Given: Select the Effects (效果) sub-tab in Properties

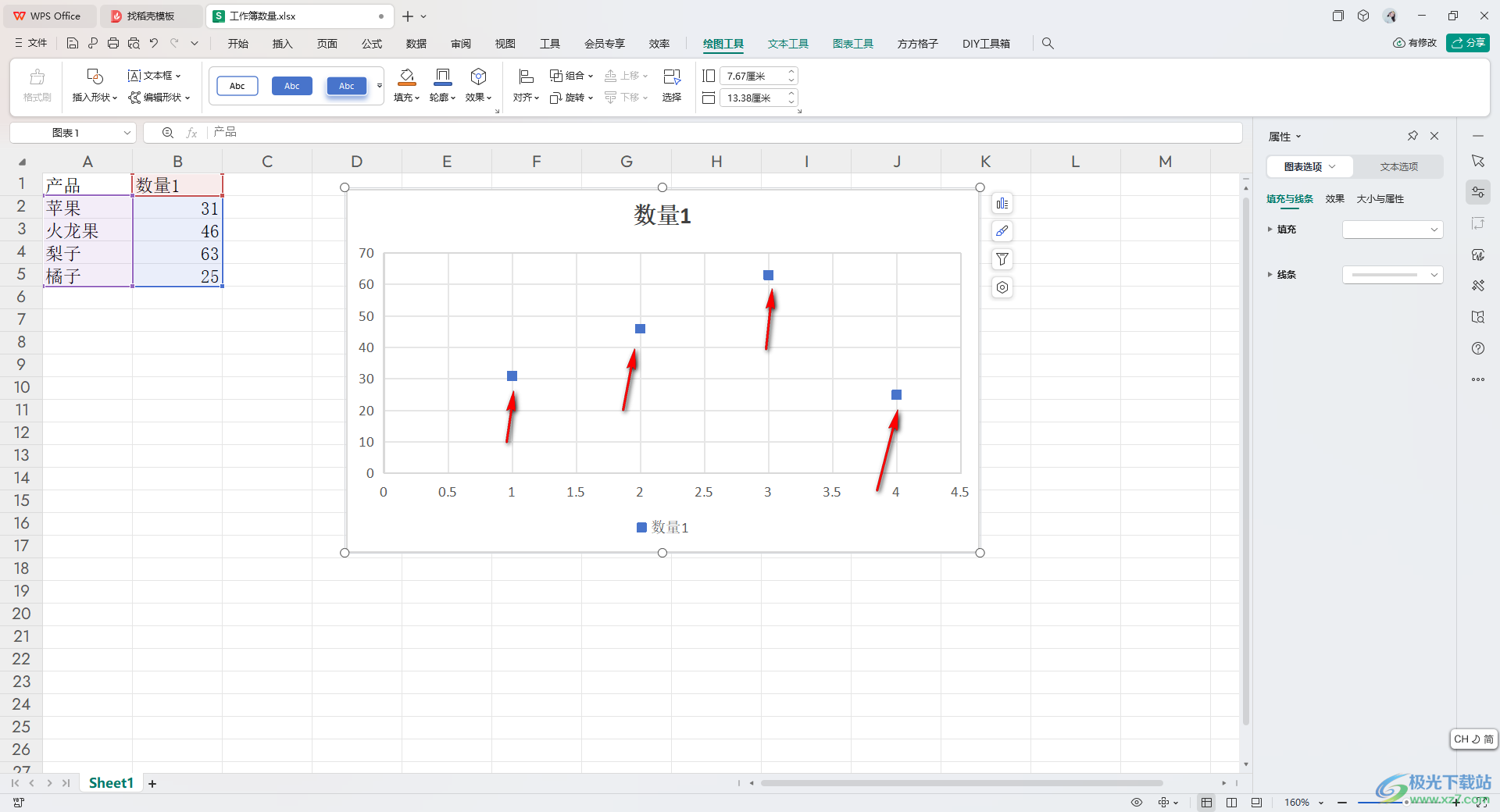Looking at the screenshot, I should point(1335,199).
